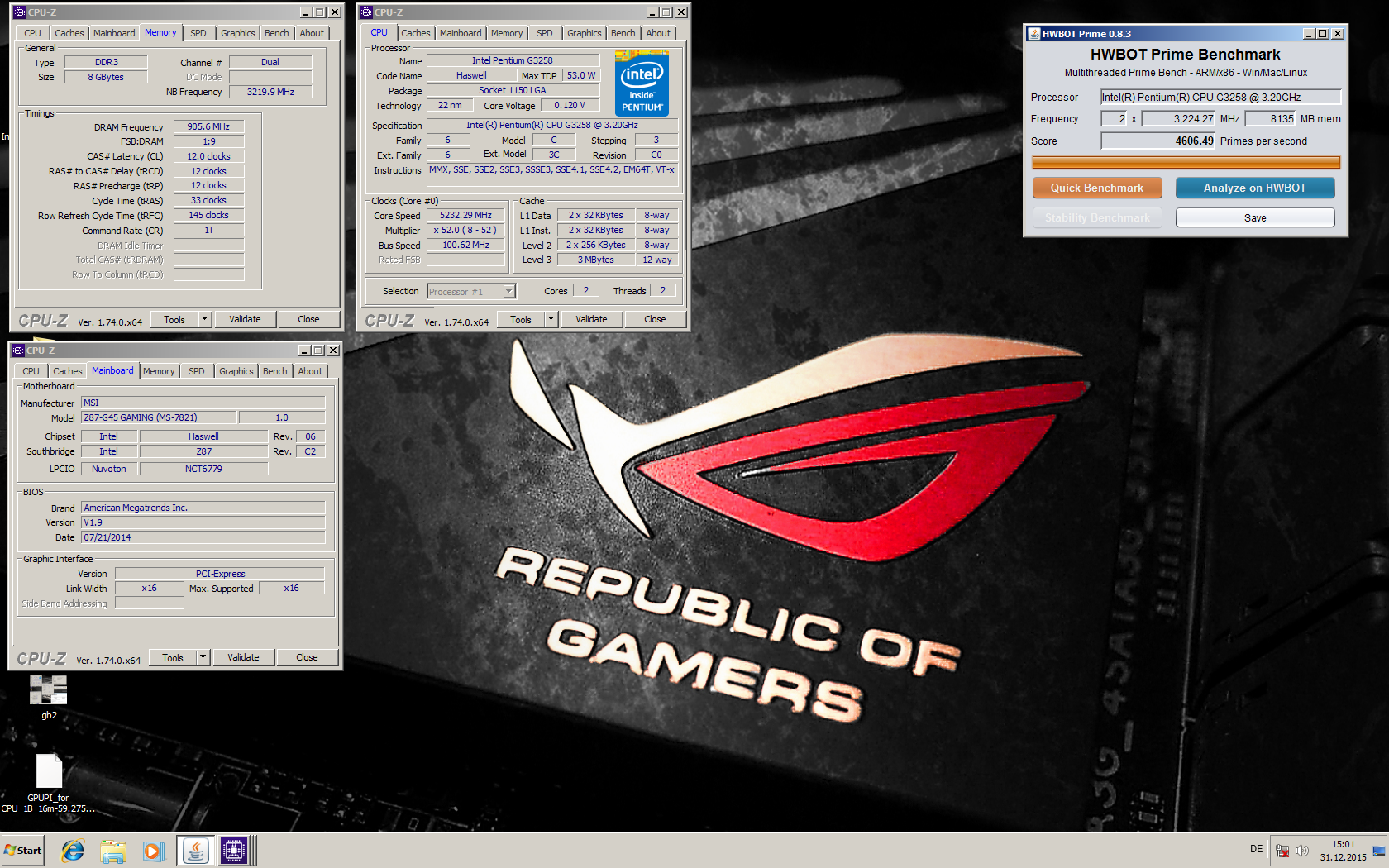The image size is (1389, 868).
Task: Minimize the HWBOT Prime window
Action: point(1309,34)
